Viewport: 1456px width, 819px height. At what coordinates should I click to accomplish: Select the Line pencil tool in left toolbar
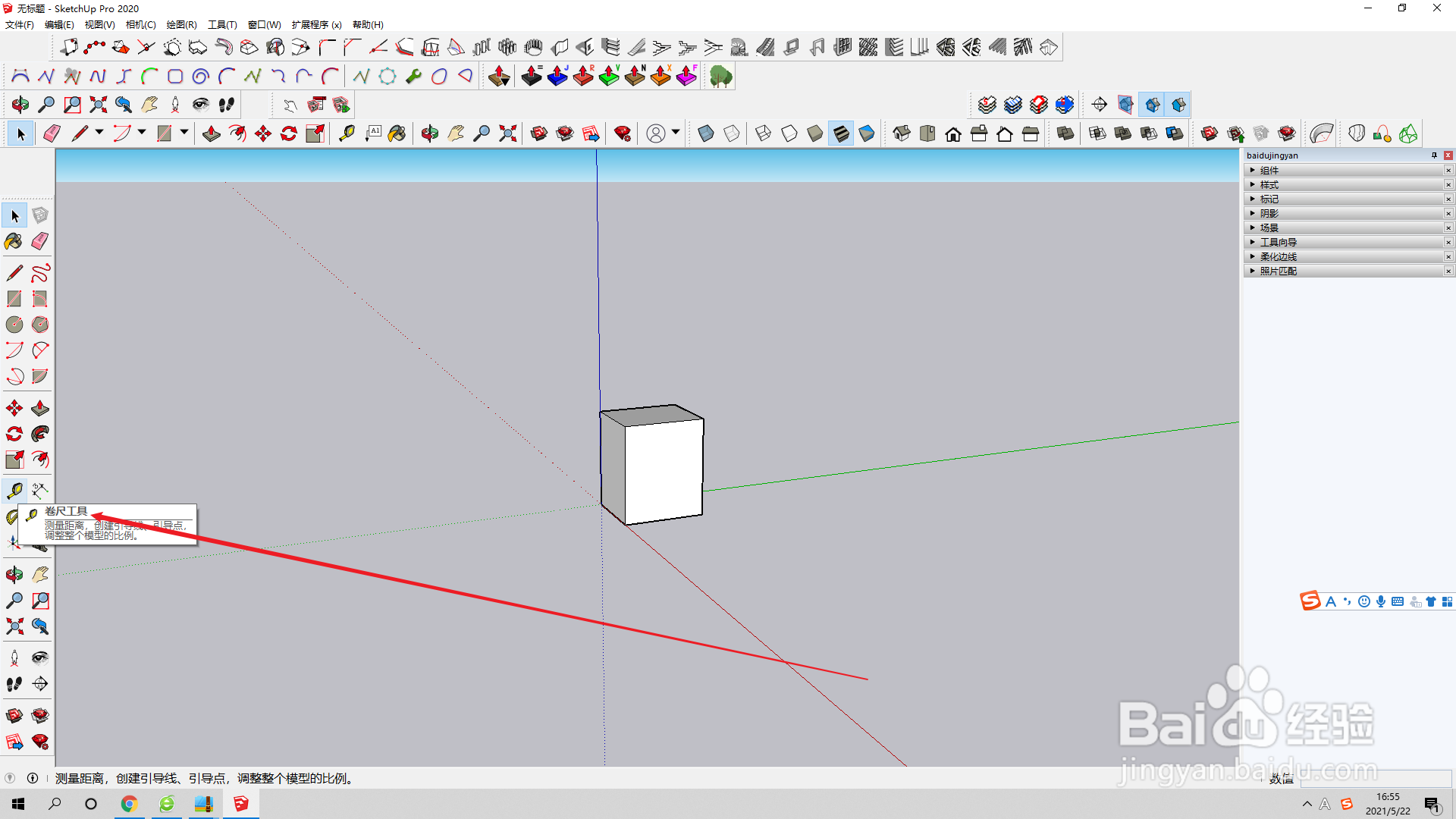tap(14, 272)
